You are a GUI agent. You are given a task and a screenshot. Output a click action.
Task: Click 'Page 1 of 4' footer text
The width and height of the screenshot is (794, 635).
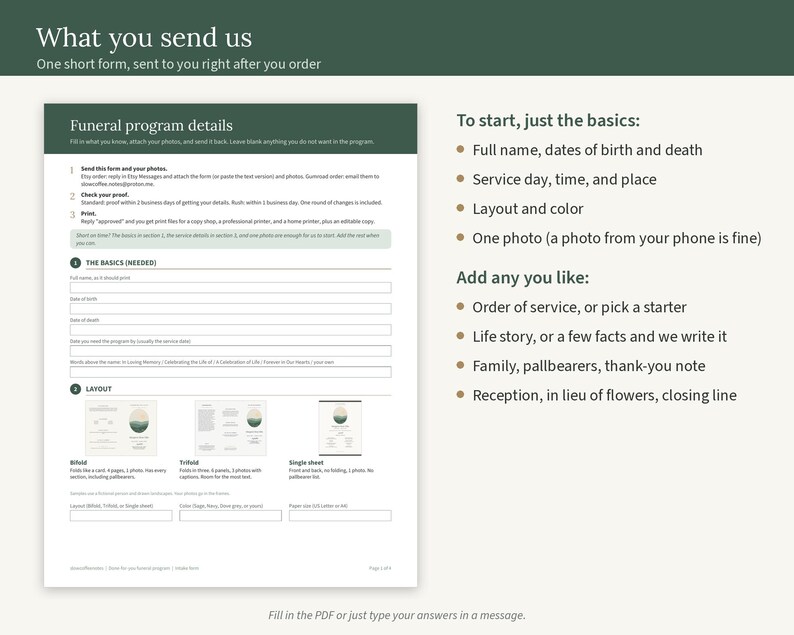(380, 568)
